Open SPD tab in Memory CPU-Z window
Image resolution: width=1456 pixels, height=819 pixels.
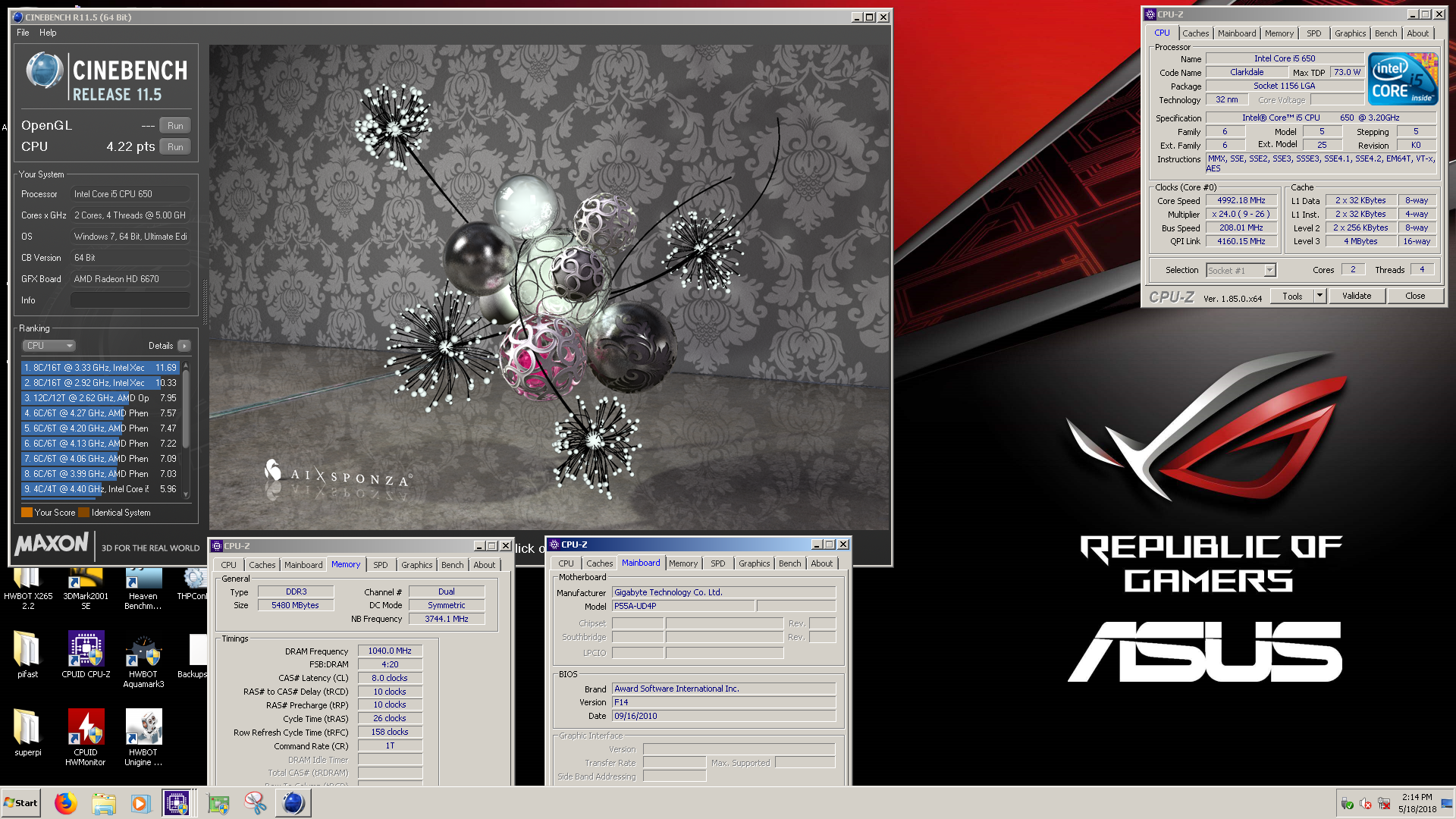click(381, 565)
